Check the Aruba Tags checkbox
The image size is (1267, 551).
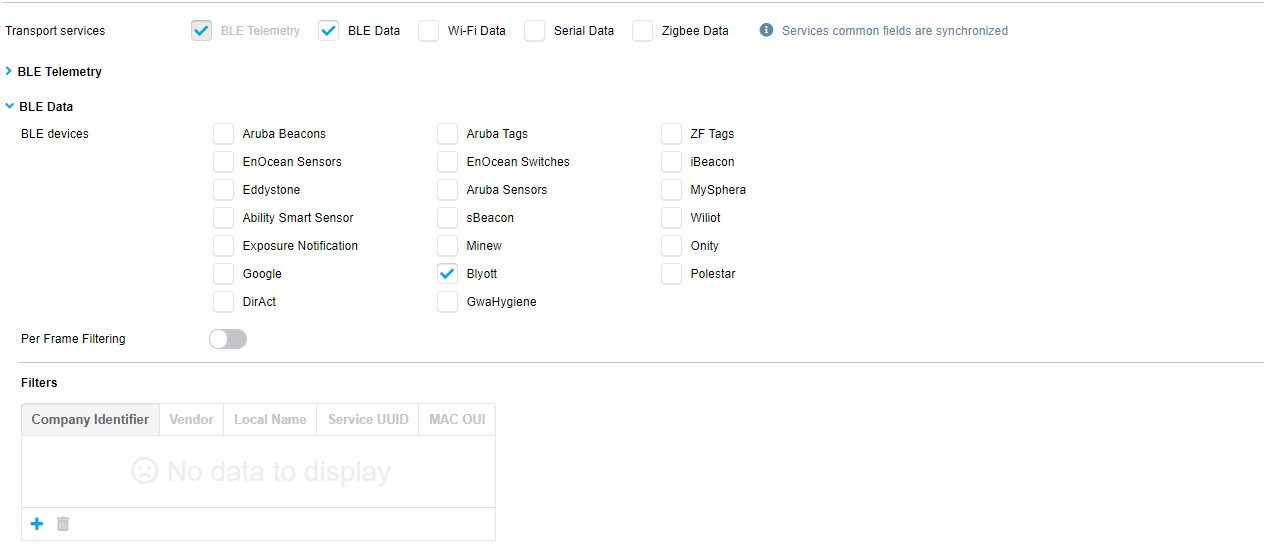[x=448, y=134]
